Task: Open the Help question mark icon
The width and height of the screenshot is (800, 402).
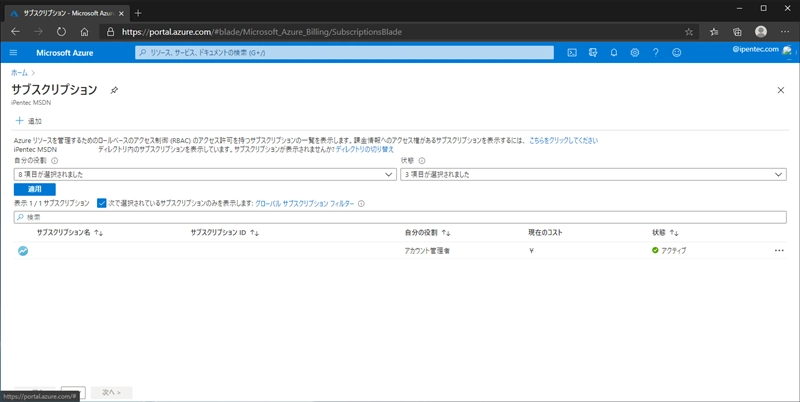Action: pyautogui.click(x=656, y=53)
